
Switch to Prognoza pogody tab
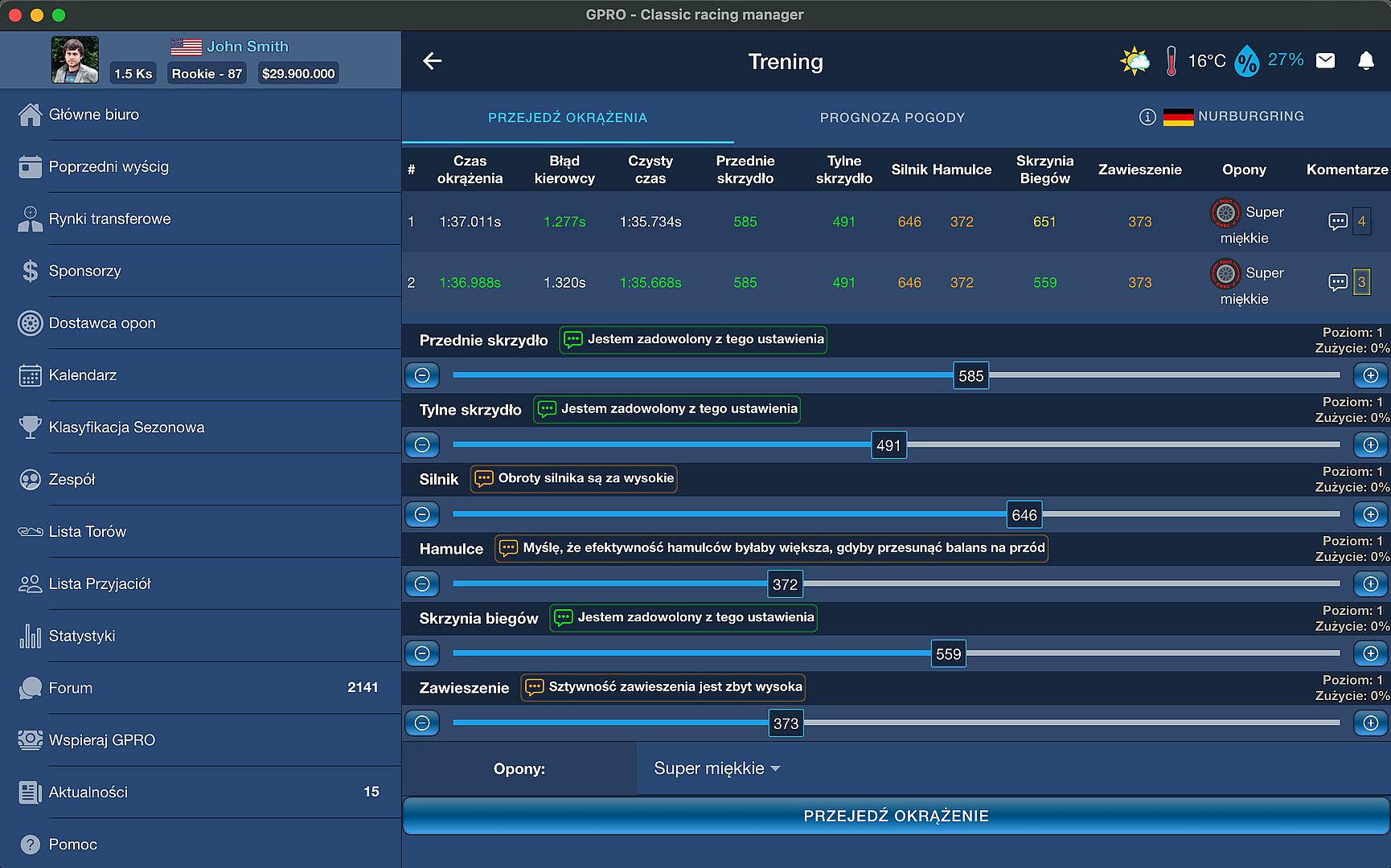pyautogui.click(x=892, y=117)
